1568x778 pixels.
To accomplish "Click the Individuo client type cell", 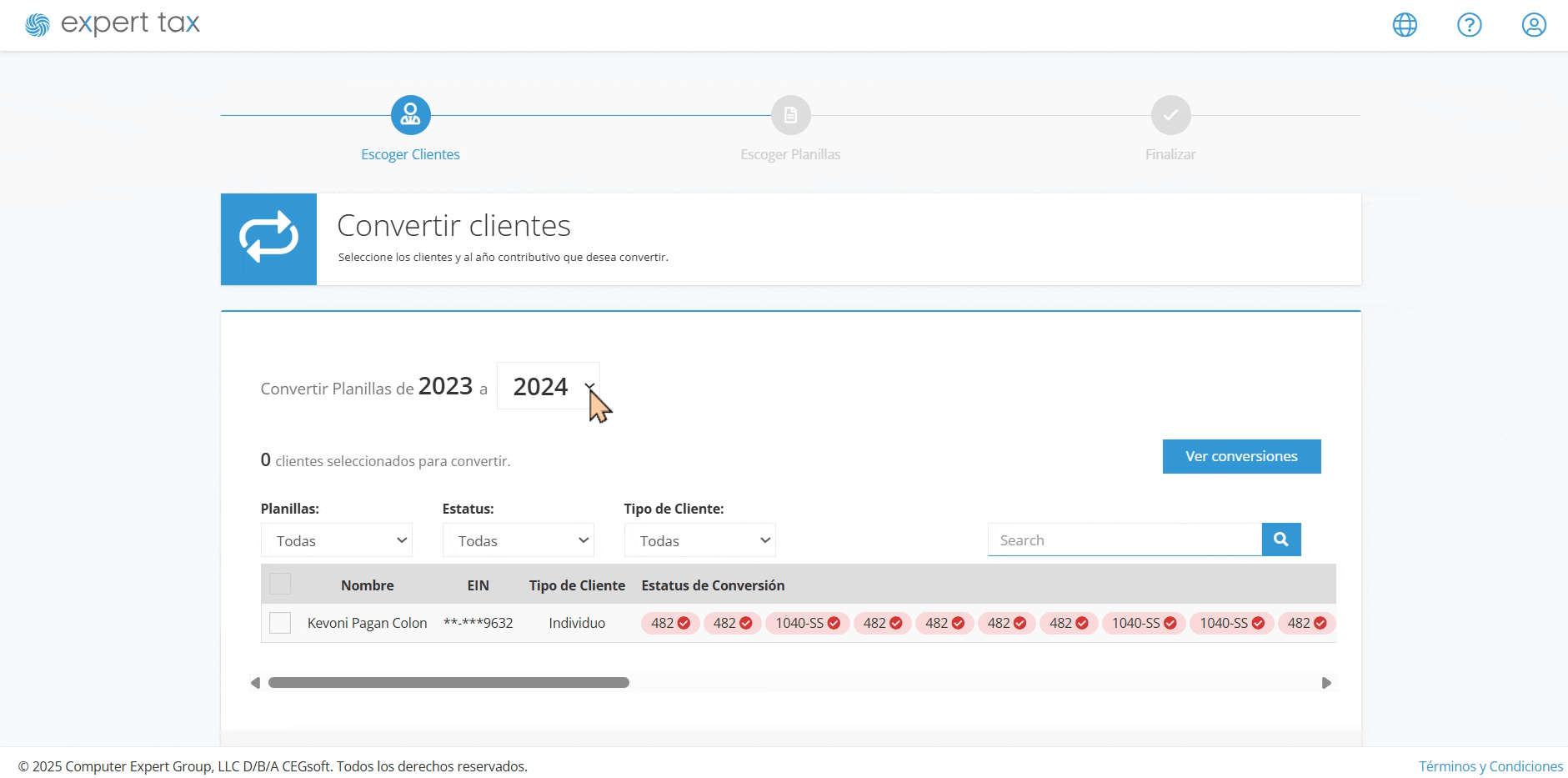I will click(x=577, y=623).
